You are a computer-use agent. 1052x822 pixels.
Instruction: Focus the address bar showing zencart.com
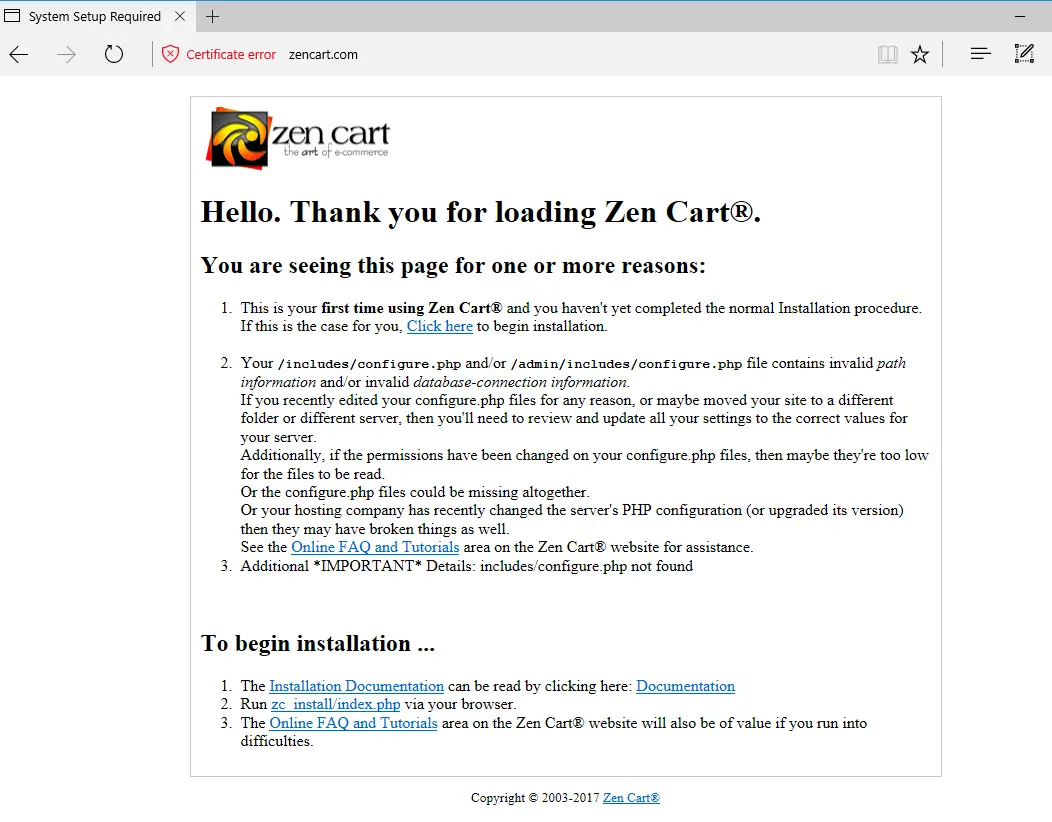pyautogui.click(x=323, y=54)
